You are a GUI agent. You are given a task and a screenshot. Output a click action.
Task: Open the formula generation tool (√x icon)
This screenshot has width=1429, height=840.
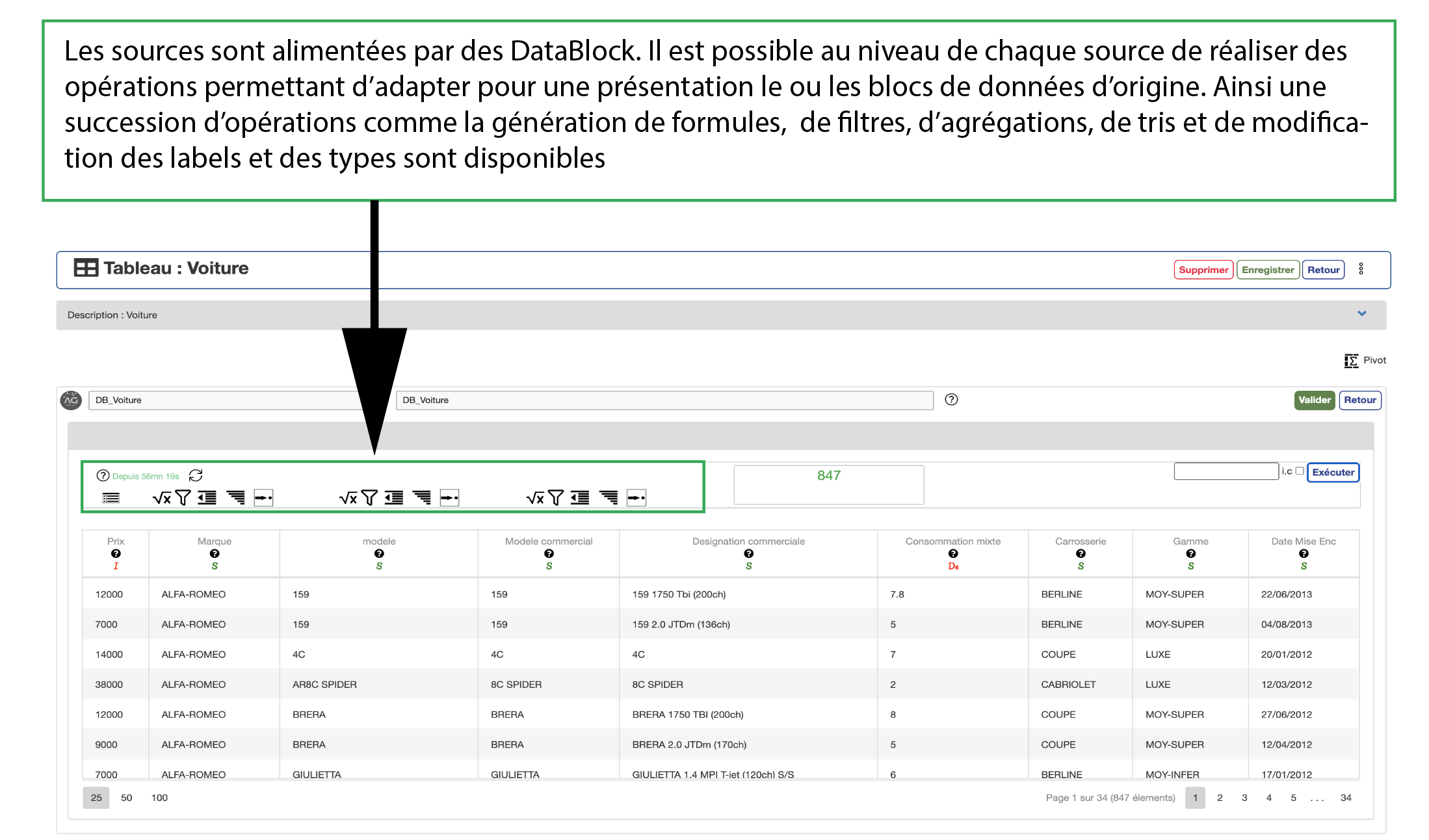tap(161, 498)
